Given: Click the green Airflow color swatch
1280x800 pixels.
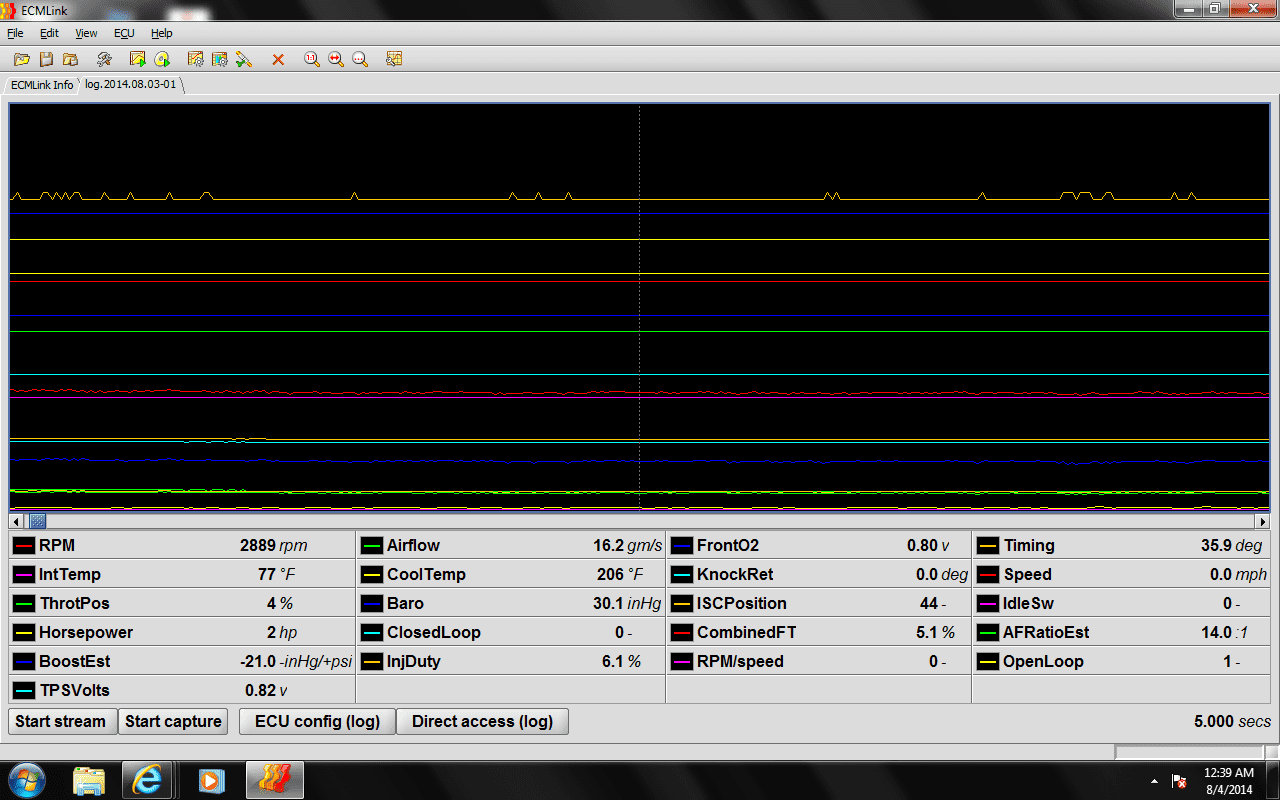Looking at the screenshot, I should coord(372,546).
